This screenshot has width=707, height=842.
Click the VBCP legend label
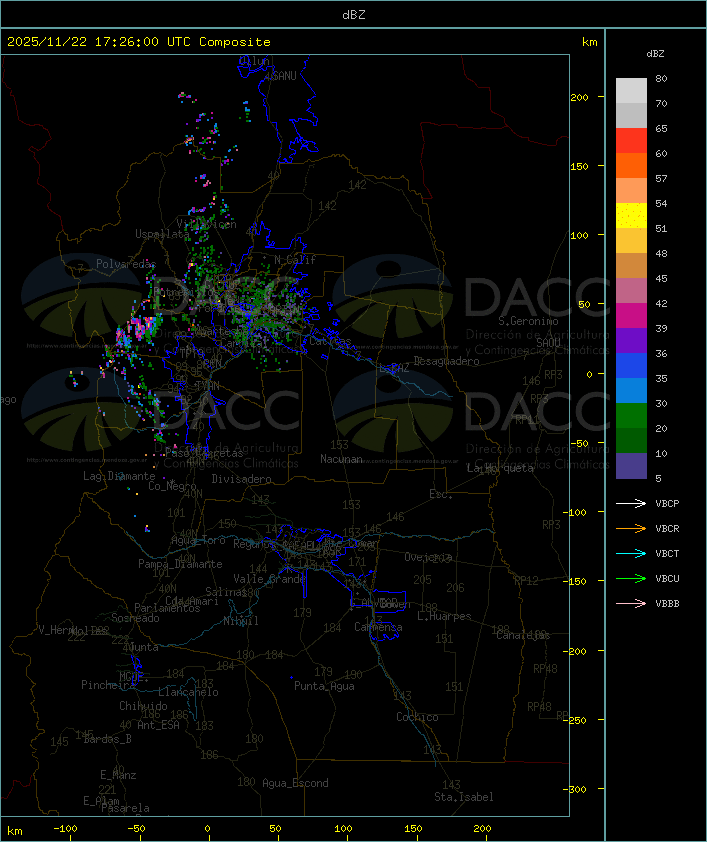[x=667, y=504]
